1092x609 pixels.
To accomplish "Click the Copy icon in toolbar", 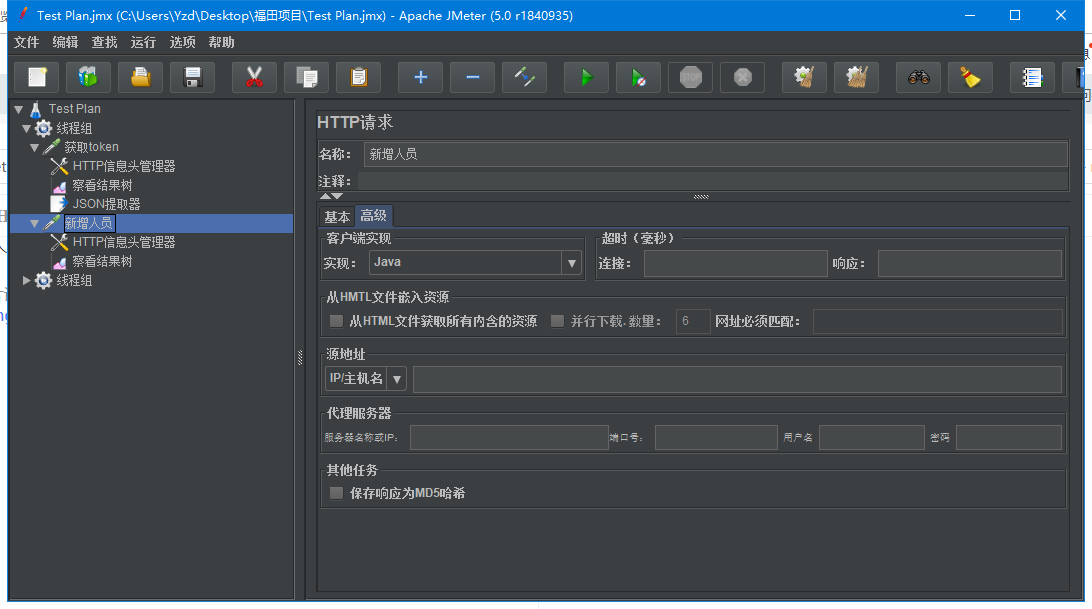I will tap(306, 77).
